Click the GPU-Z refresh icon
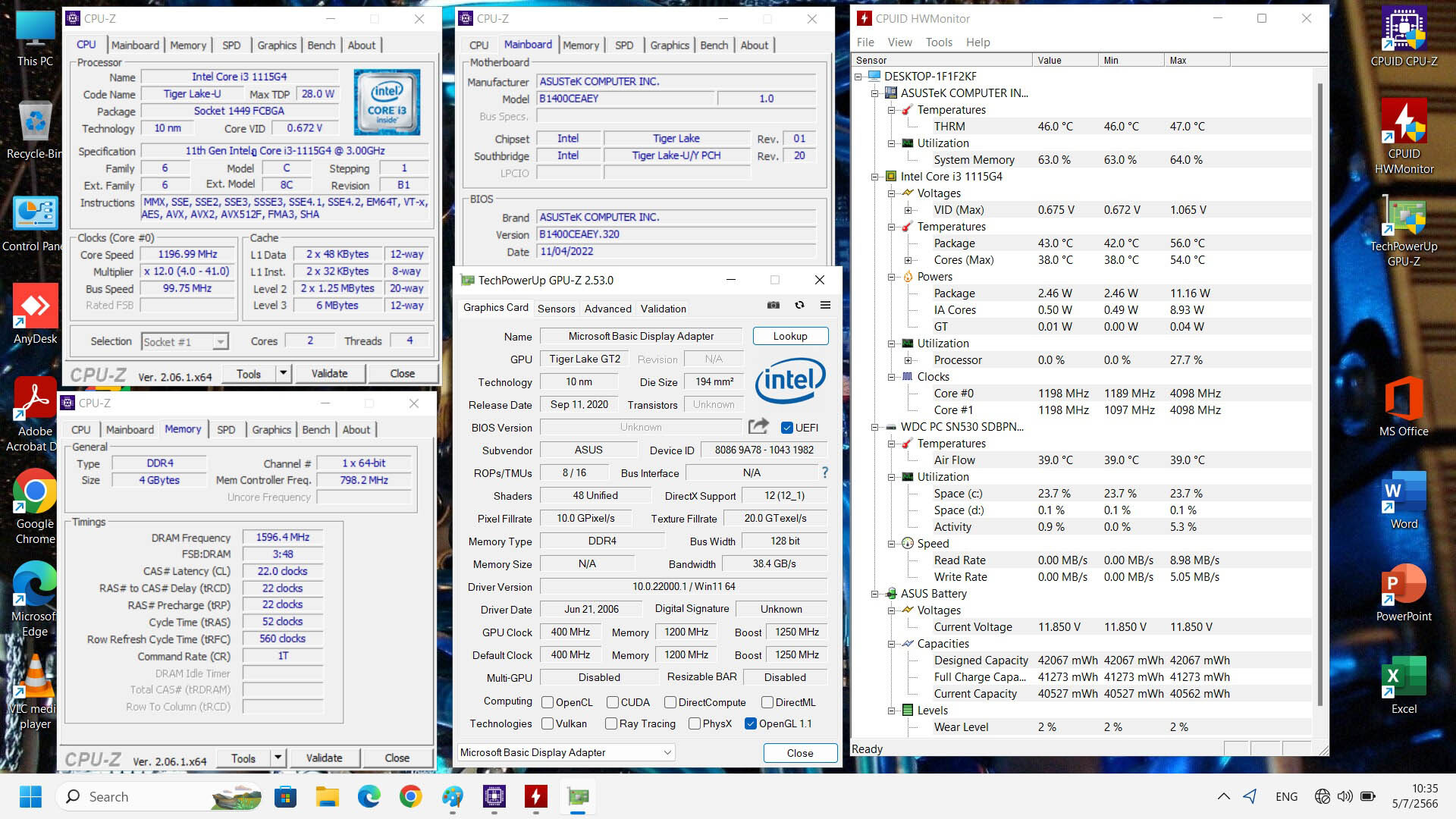This screenshot has height=819, width=1456. click(x=799, y=305)
